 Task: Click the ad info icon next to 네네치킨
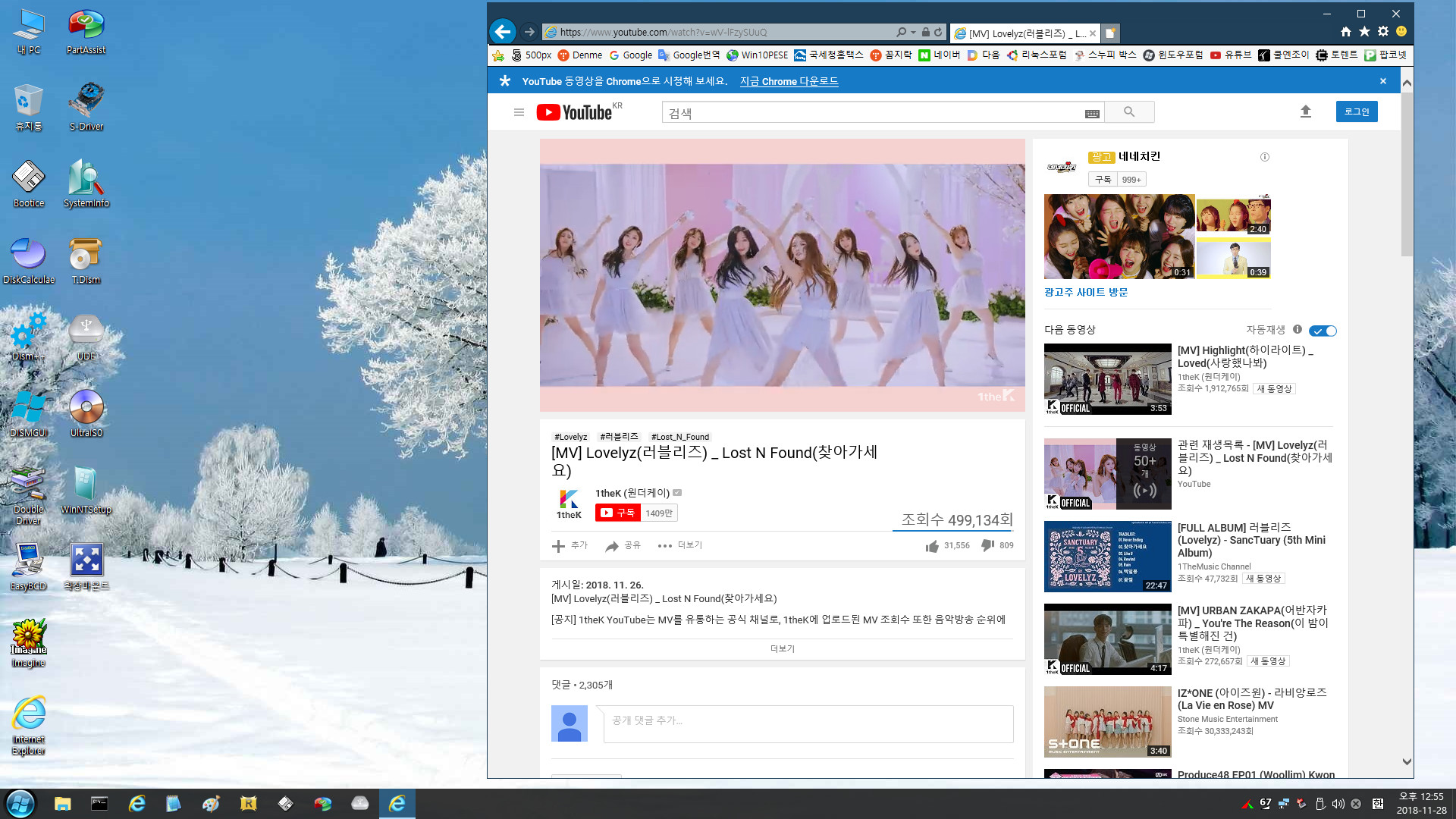coord(1265,157)
